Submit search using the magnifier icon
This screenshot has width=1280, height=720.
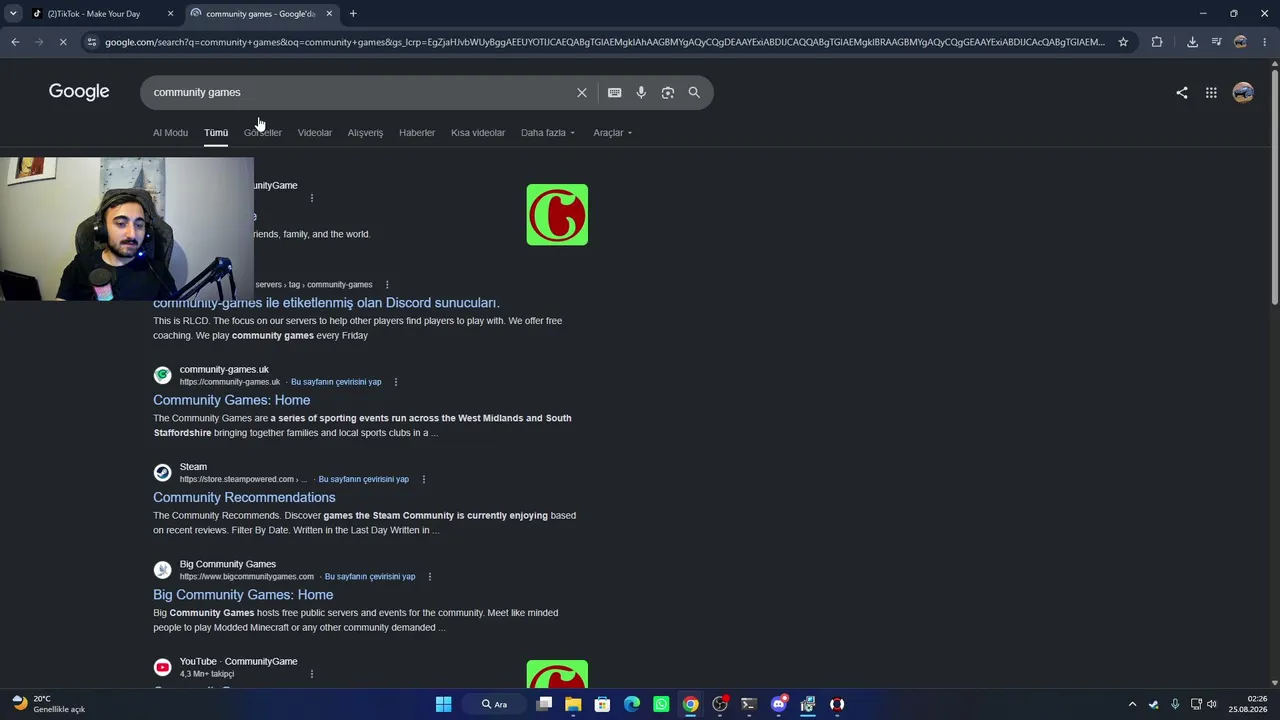point(694,92)
